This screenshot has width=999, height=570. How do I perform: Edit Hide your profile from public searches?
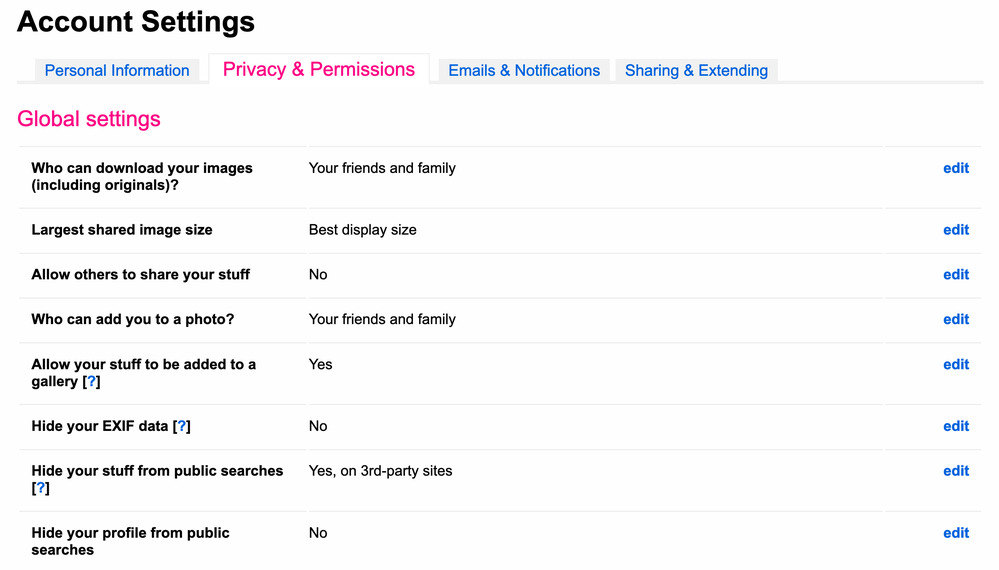[x=955, y=533]
